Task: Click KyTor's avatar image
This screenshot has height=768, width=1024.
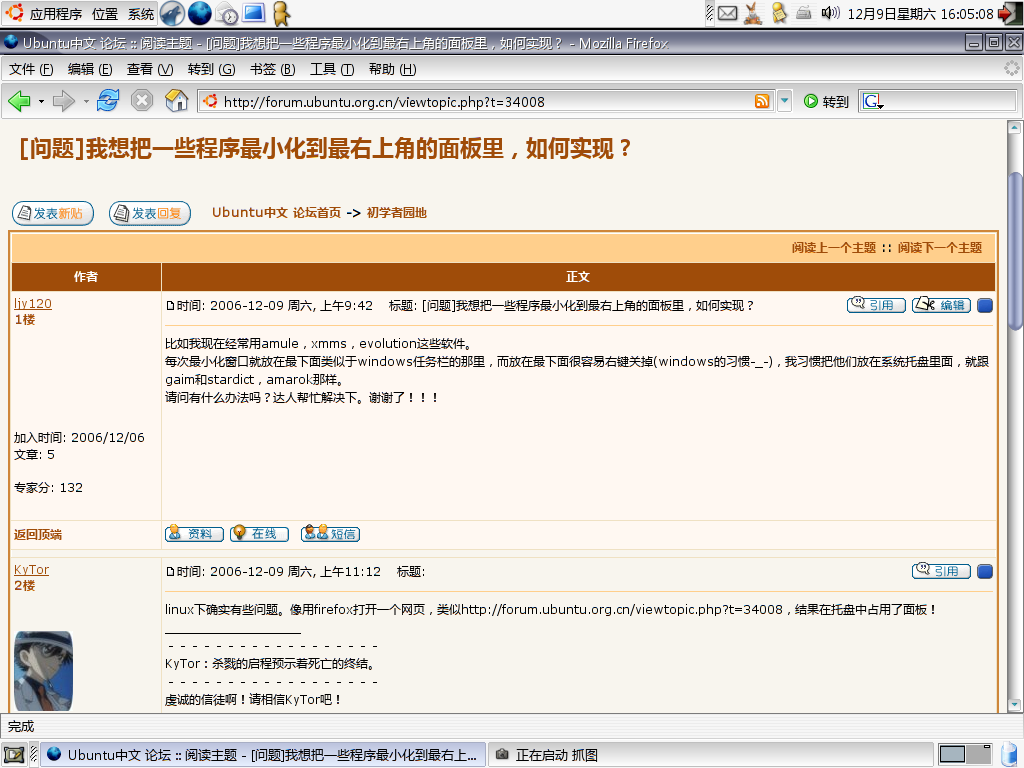Action: [43, 671]
